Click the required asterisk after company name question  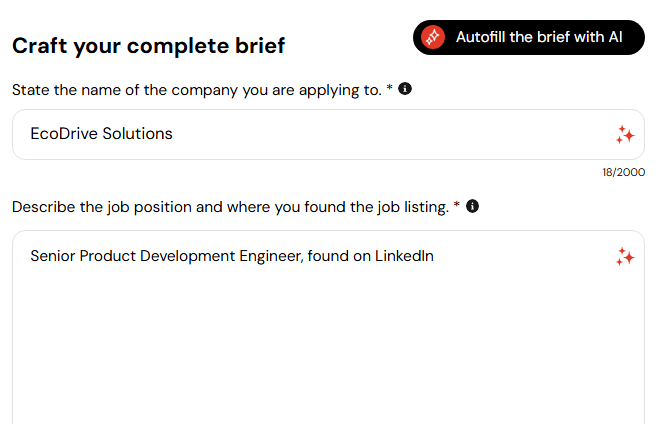point(389,88)
